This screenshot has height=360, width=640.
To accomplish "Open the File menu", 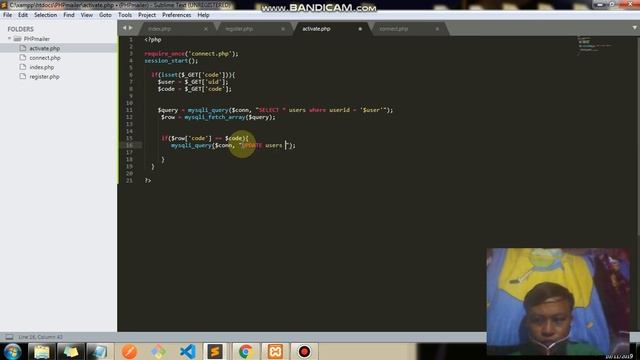I will pos(7,15).
